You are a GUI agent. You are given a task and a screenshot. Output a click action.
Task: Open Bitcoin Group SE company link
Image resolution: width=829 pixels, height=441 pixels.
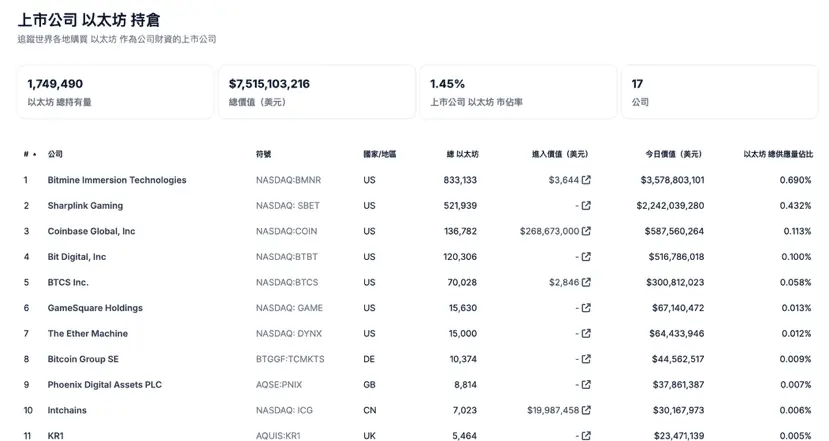(83, 359)
